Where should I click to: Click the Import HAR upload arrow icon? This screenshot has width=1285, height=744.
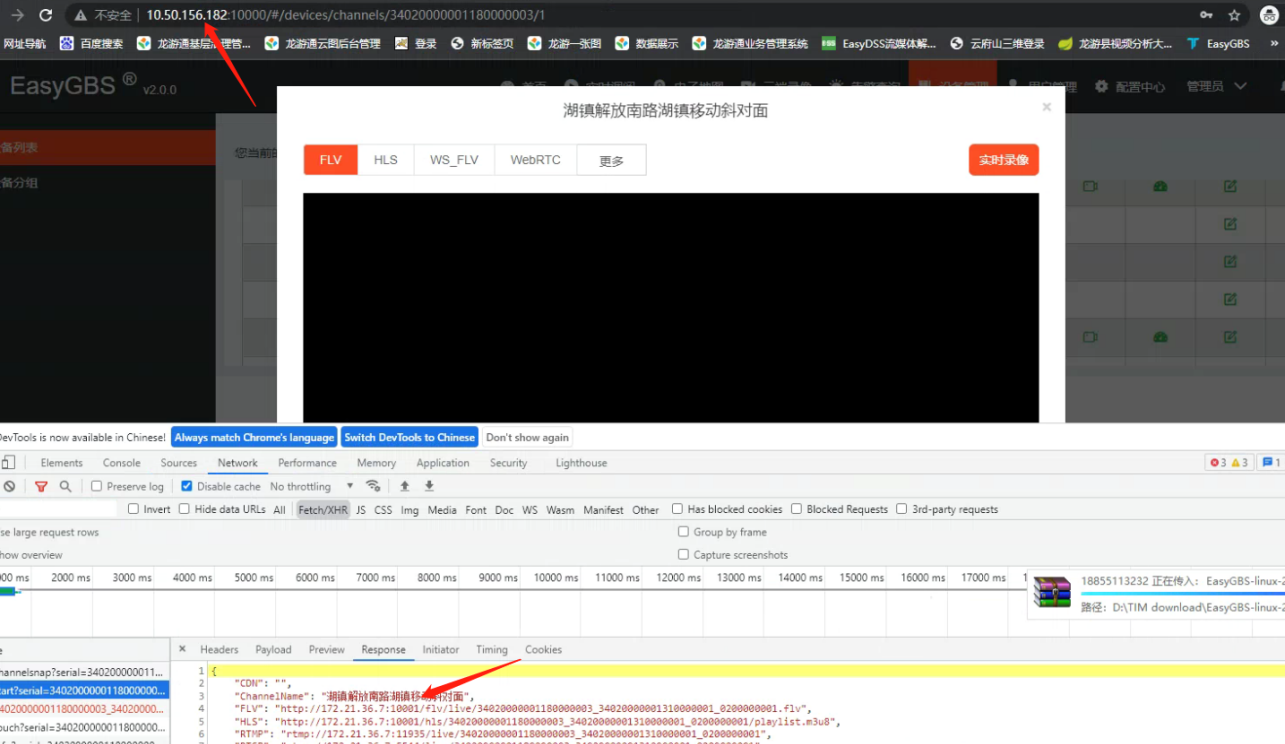click(x=405, y=486)
